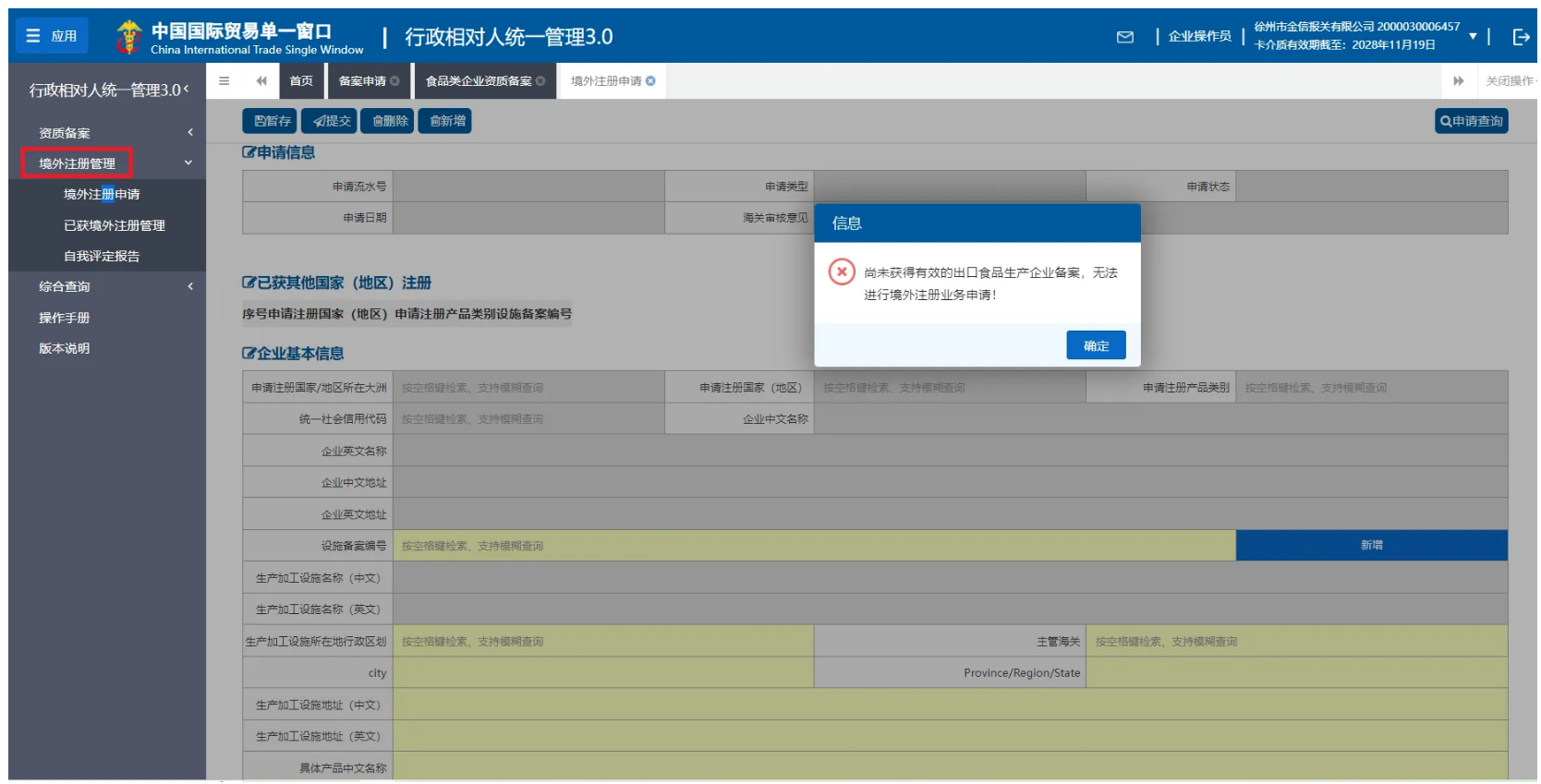Click the 企业操作员 label
The width and height of the screenshot is (1541, 784).
coord(1199,37)
